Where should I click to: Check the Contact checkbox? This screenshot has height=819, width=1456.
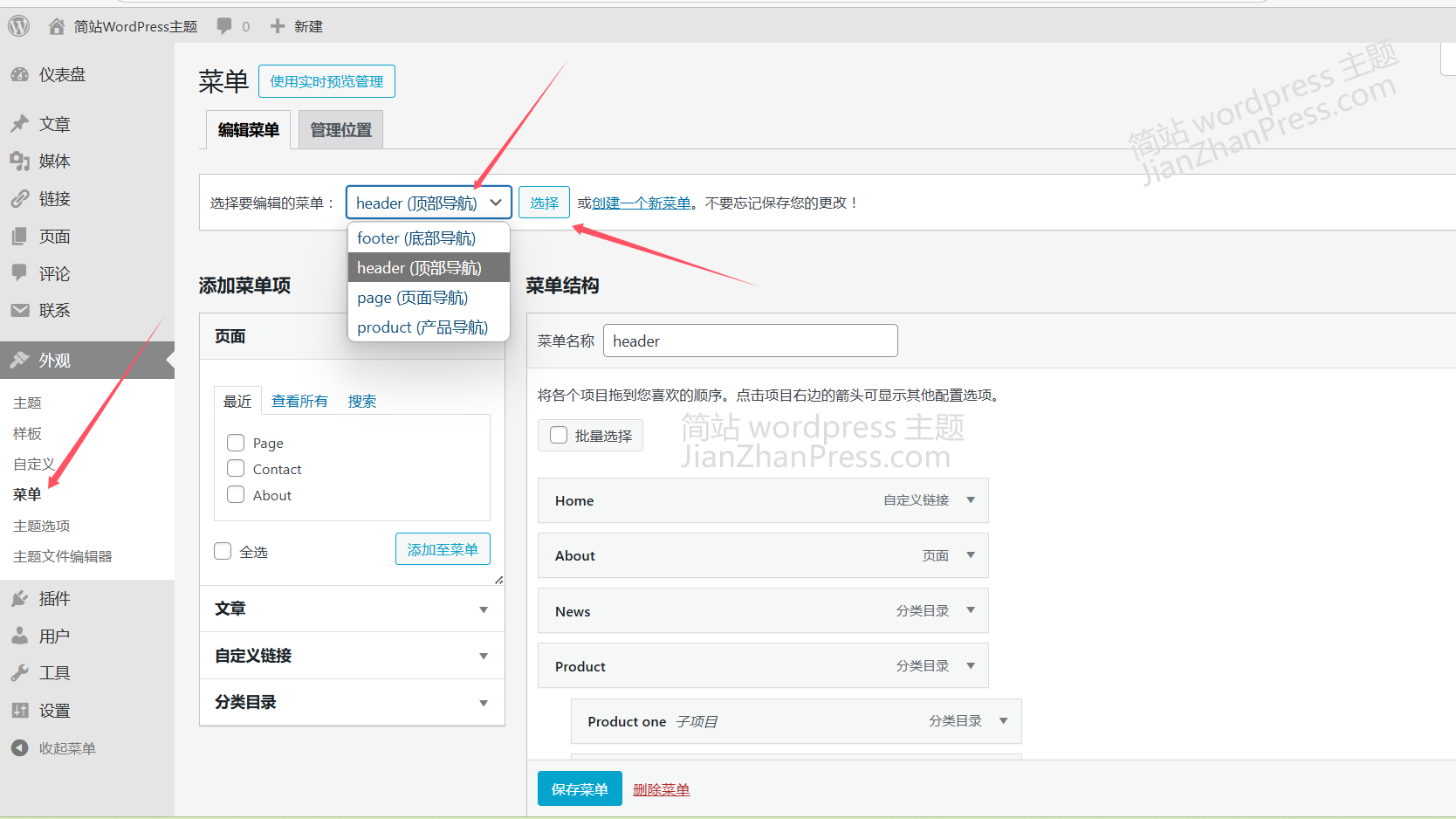coord(236,469)
